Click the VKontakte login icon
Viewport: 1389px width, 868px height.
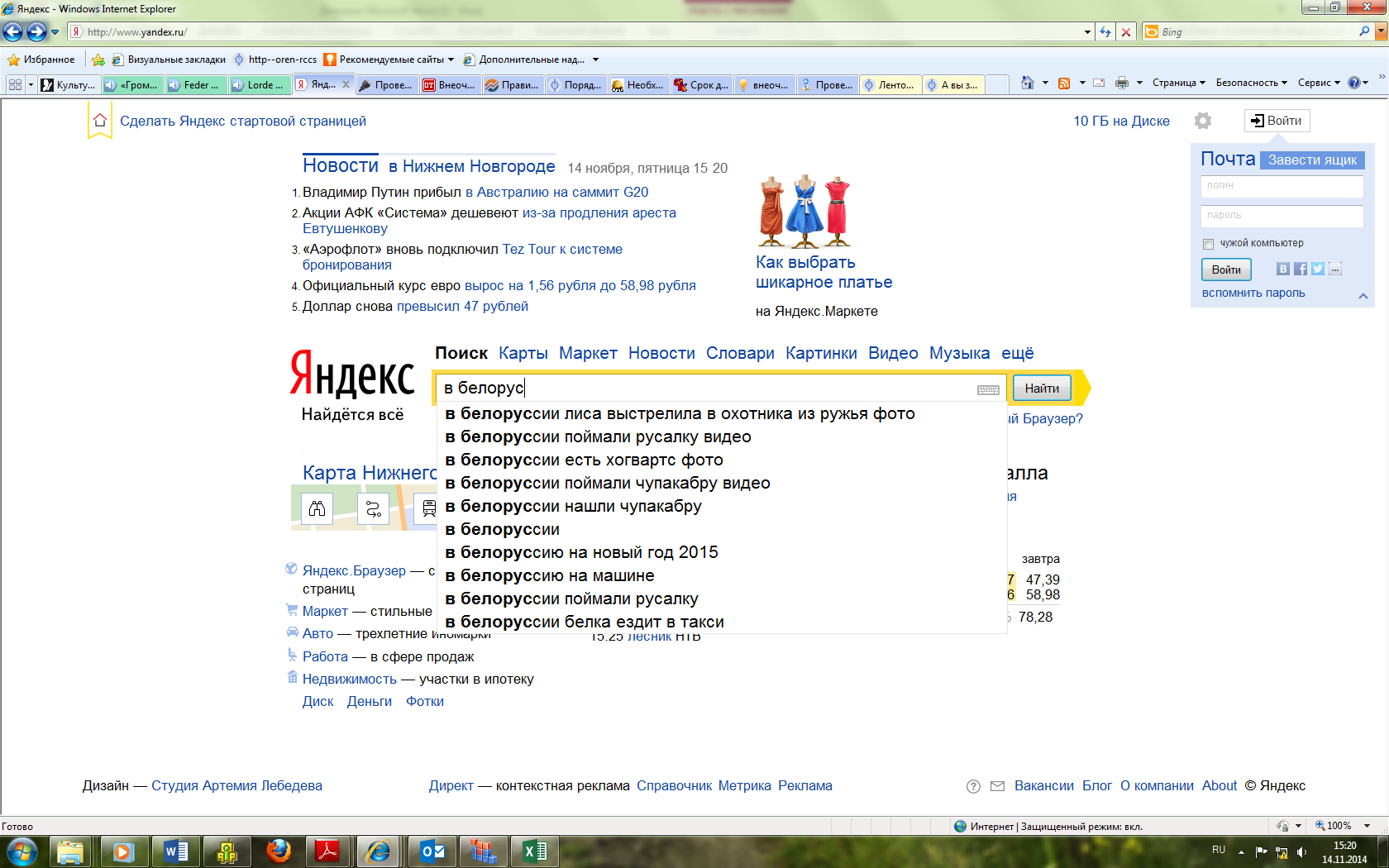(x=1283, y=269)
